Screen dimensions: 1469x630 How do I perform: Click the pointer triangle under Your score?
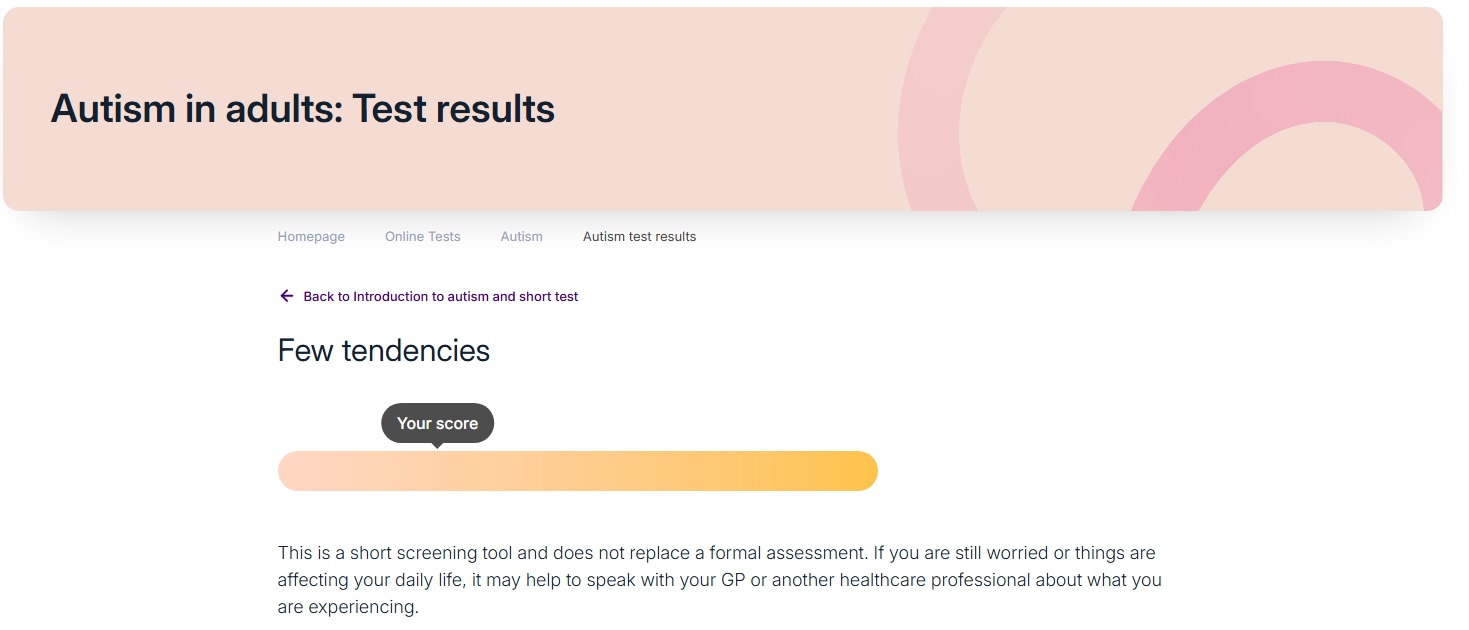pyautogui.click(x=437, y=446)
